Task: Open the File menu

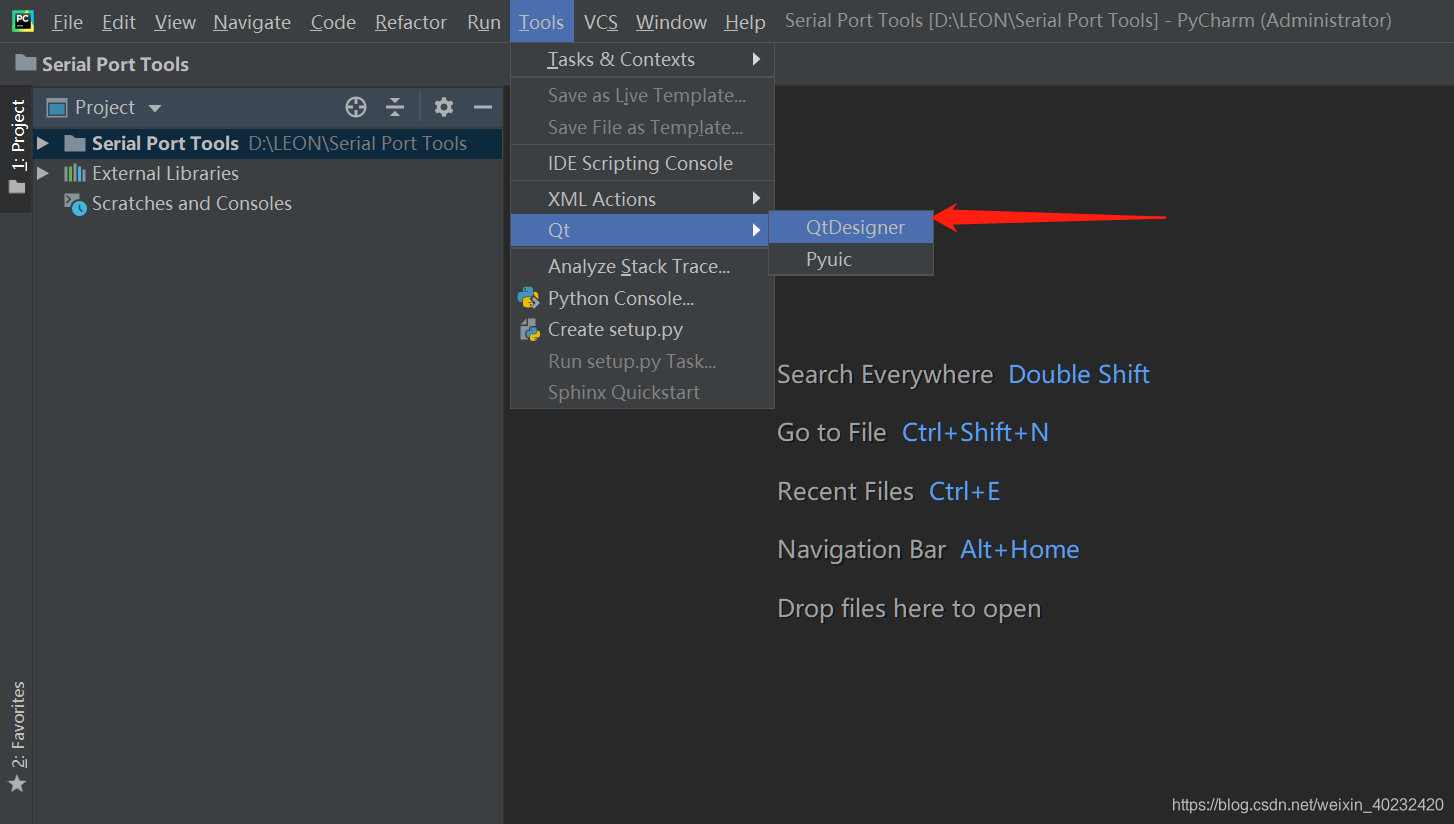Action: 67,22
